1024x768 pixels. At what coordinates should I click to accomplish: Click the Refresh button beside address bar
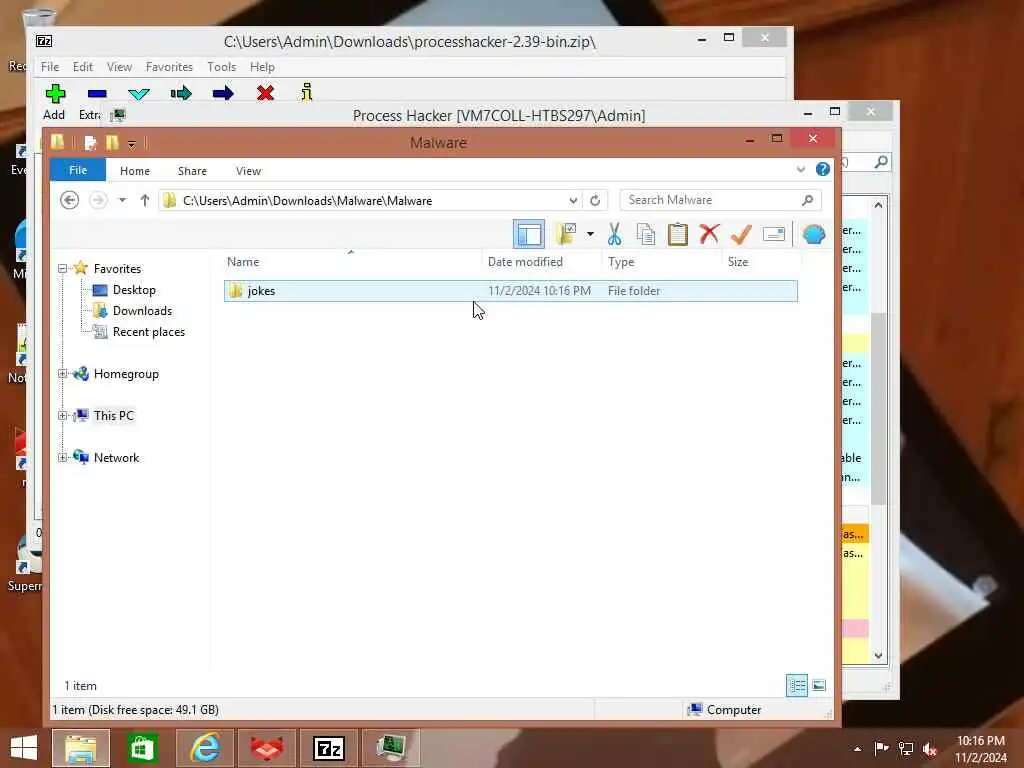[x=595, y=200]
